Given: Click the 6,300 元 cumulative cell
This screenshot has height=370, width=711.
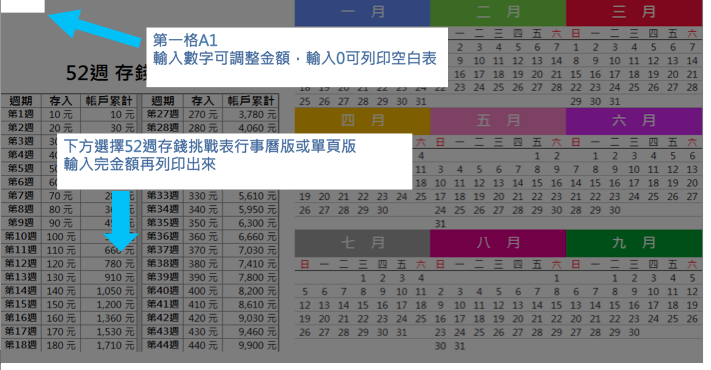Looking at the screenshot, I should coord(250,223).
